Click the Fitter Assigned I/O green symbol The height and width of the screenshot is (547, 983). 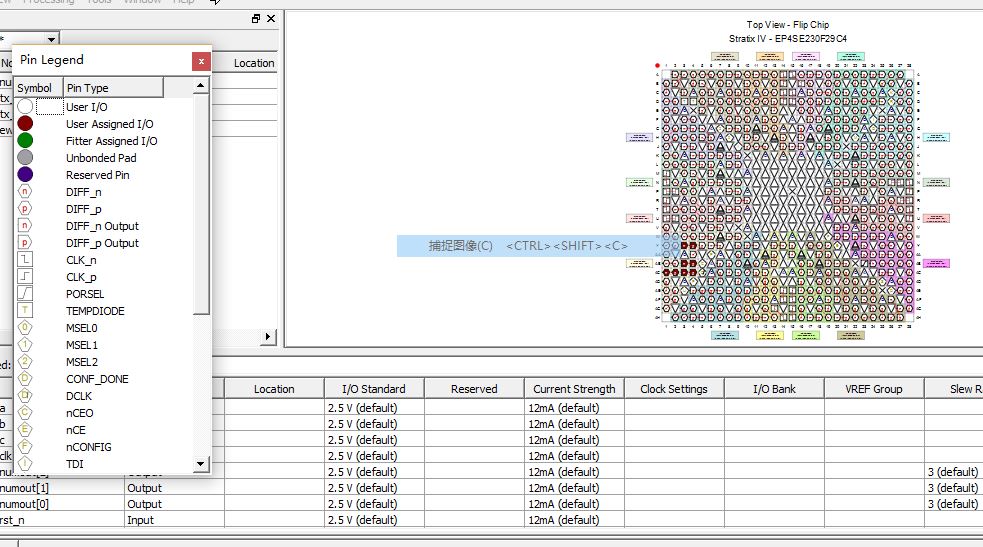(x=25, y=141)
